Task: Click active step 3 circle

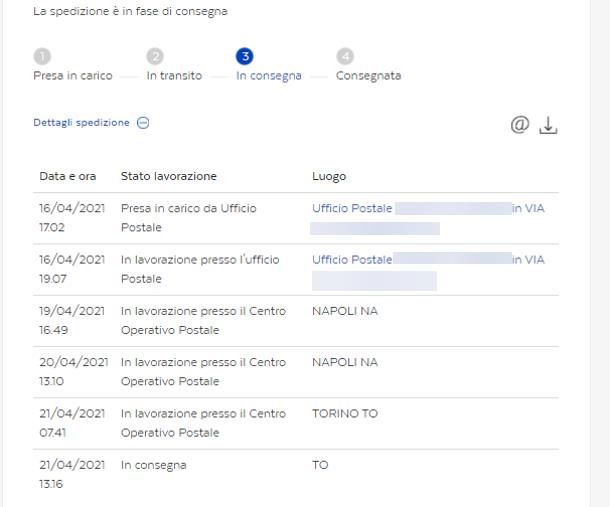Action: coord(245,56)
